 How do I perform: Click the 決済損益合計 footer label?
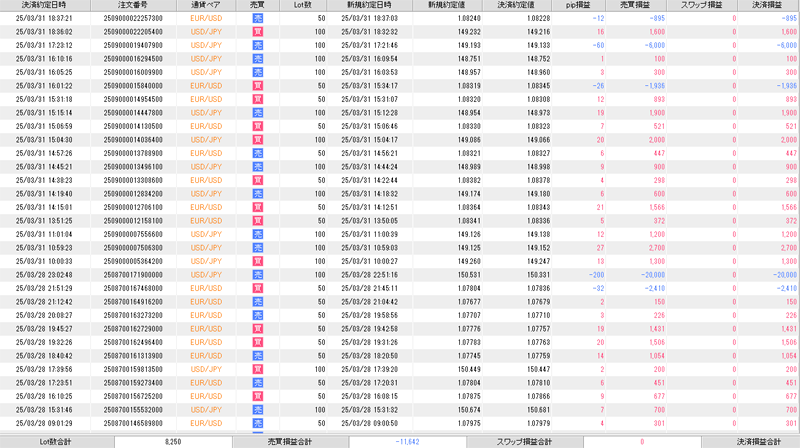pyautogui.click(x=759, y=442)
